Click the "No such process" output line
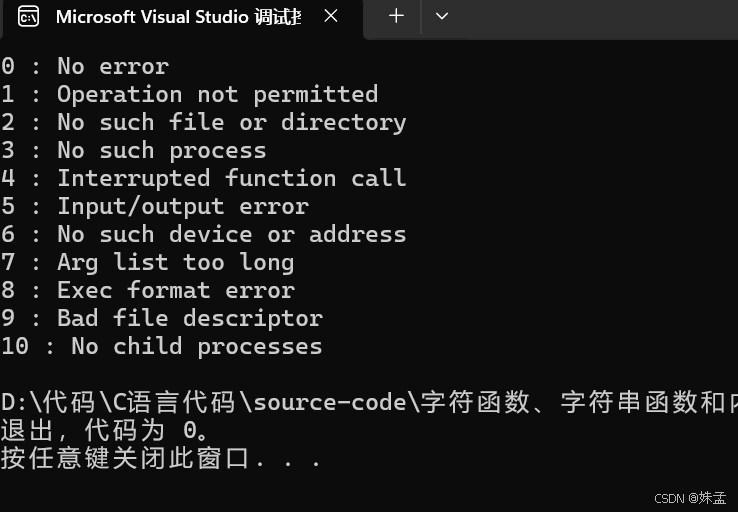 tap(133, 151)
